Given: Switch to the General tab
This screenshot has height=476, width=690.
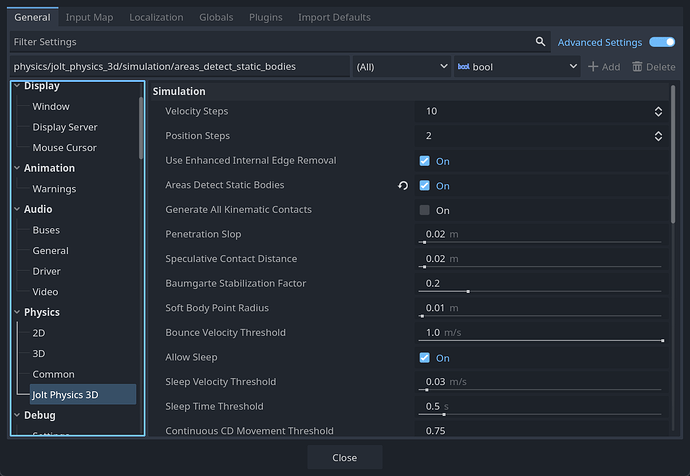Looking at the screenshot, I should [33, 17].
